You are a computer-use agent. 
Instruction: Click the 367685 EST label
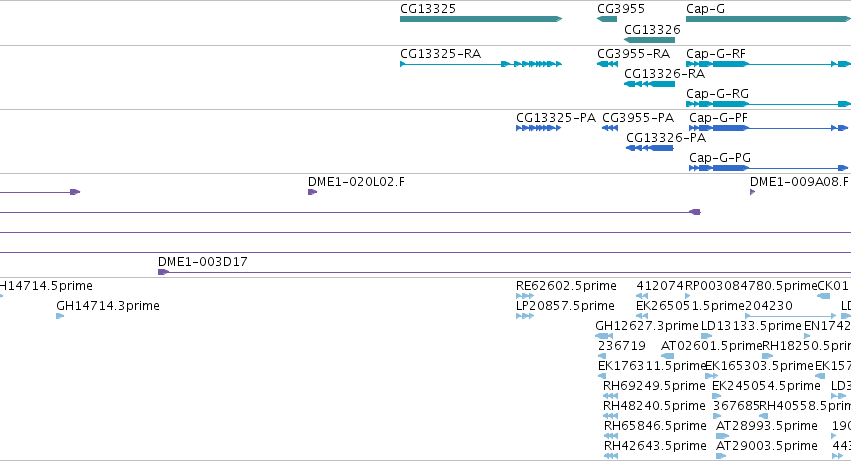pyautogui.click(x=736, y=406)
